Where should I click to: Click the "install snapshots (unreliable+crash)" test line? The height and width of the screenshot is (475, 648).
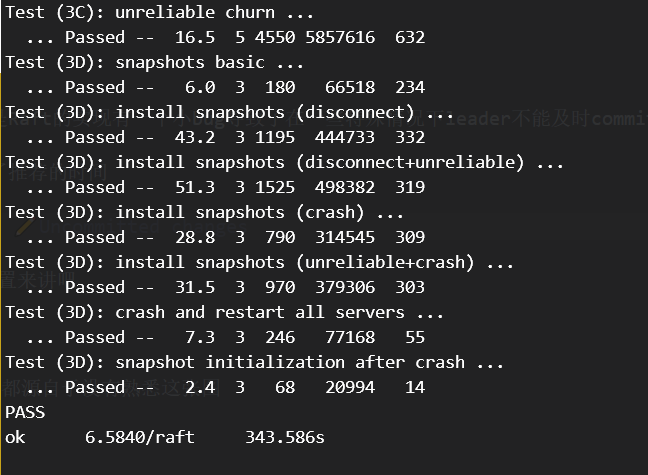(x=259, y=263)
